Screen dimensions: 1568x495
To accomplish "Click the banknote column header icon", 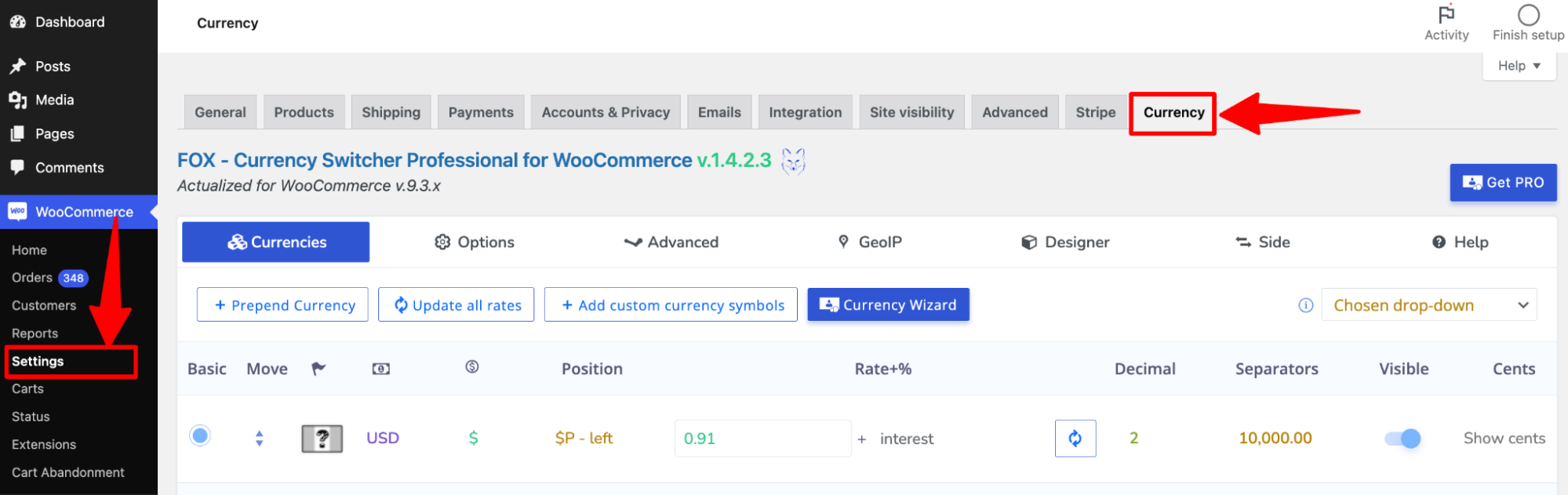I will tap(381, 369).
